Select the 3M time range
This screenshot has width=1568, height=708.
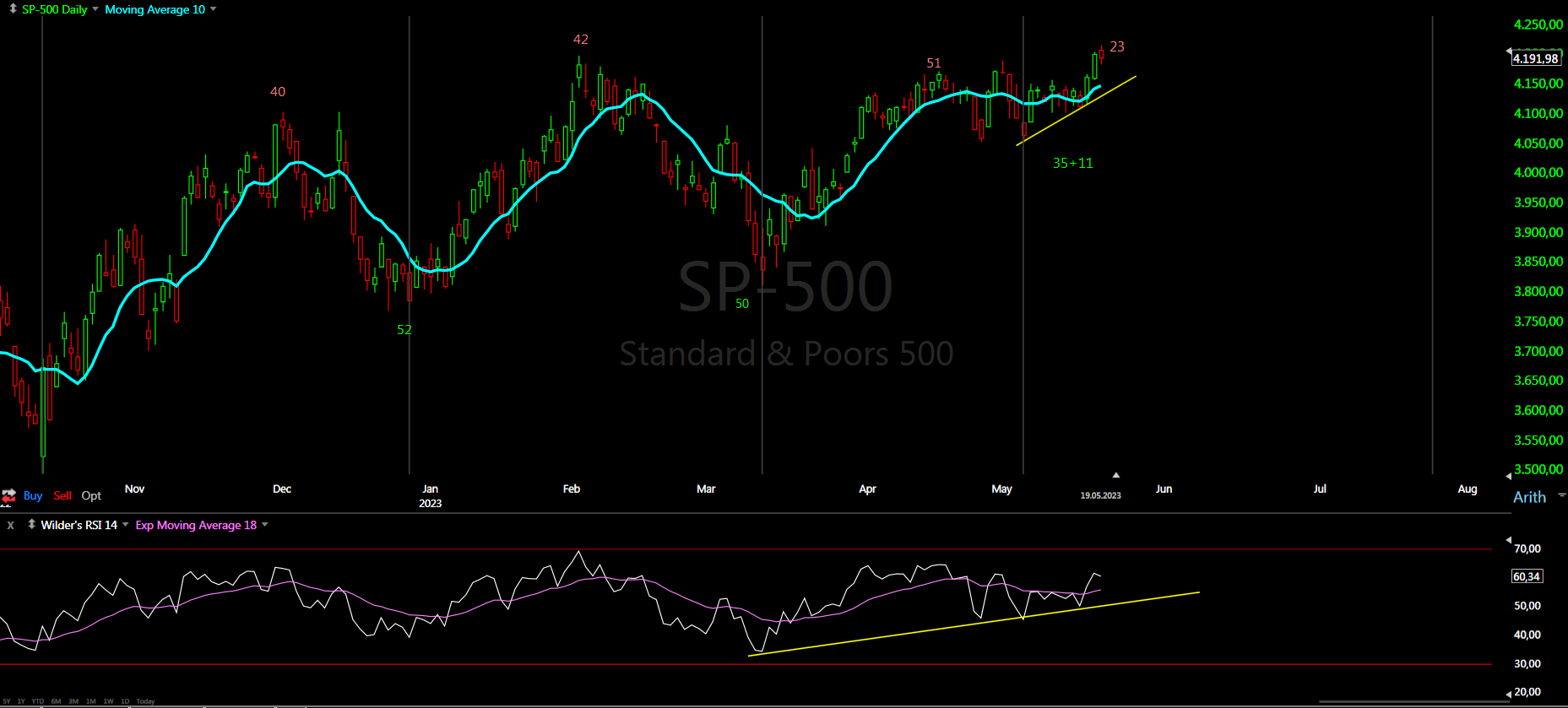[73, 701]
